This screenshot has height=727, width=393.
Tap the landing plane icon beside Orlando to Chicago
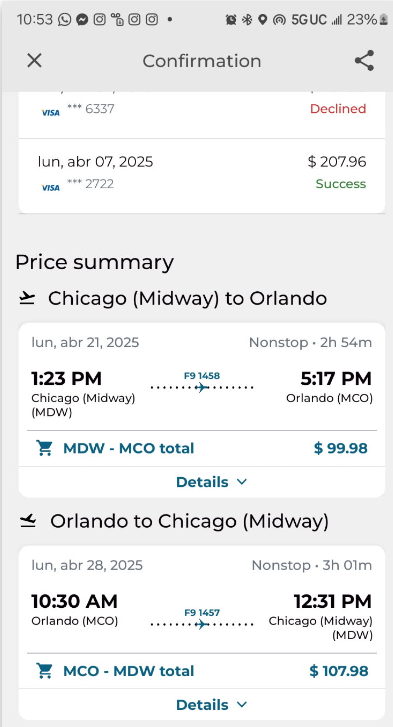28,522
